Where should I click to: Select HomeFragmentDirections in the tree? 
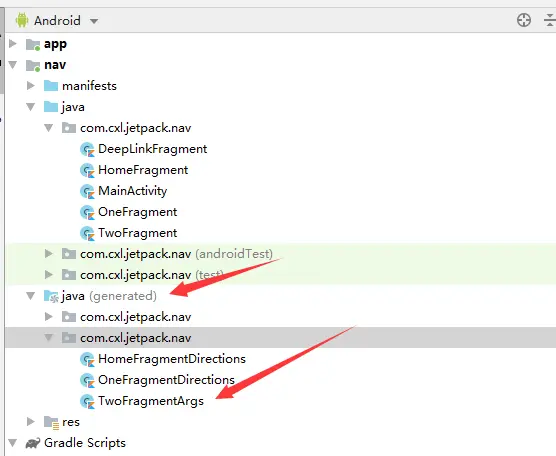click(x=172, y=359)
